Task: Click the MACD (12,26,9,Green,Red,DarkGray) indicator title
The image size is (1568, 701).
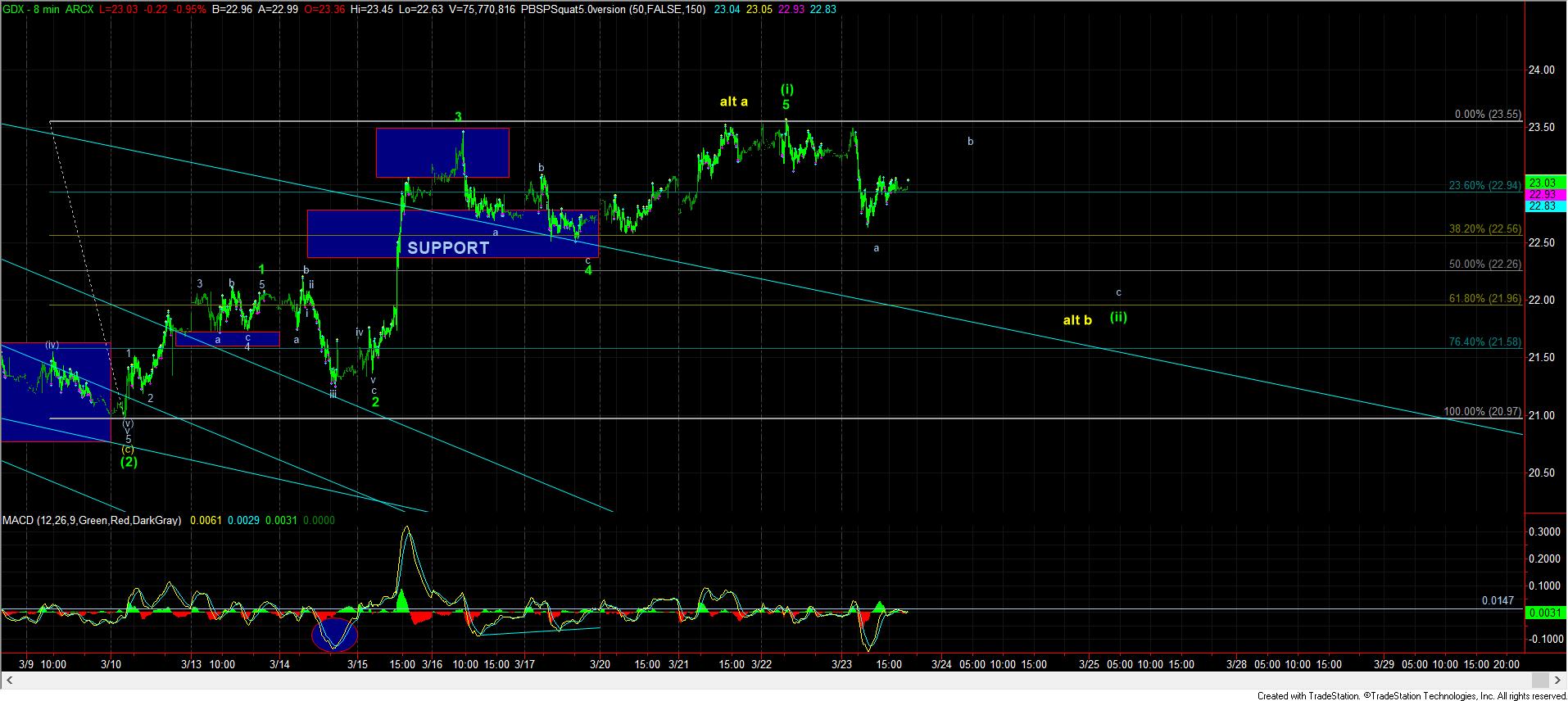Action: (x=92, y=520)
